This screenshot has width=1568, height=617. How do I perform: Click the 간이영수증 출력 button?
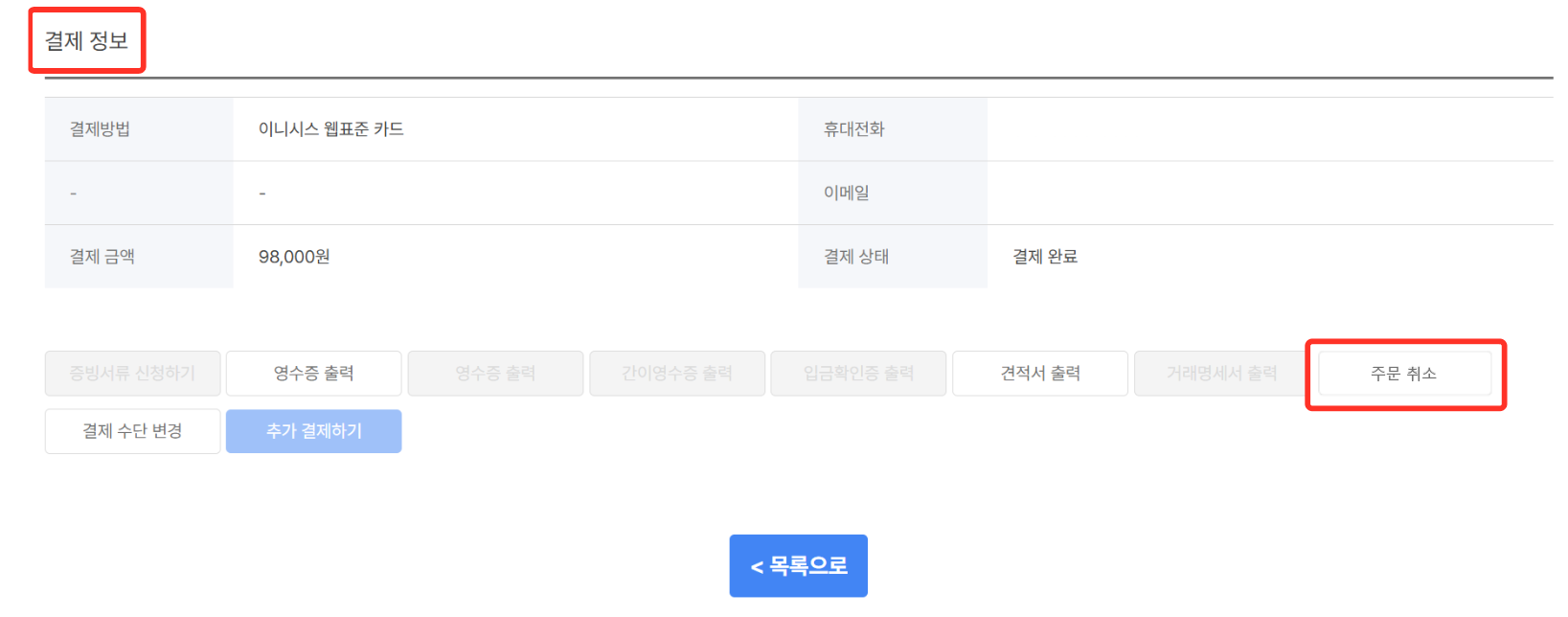pyautogui.click(x=677, y=374)
